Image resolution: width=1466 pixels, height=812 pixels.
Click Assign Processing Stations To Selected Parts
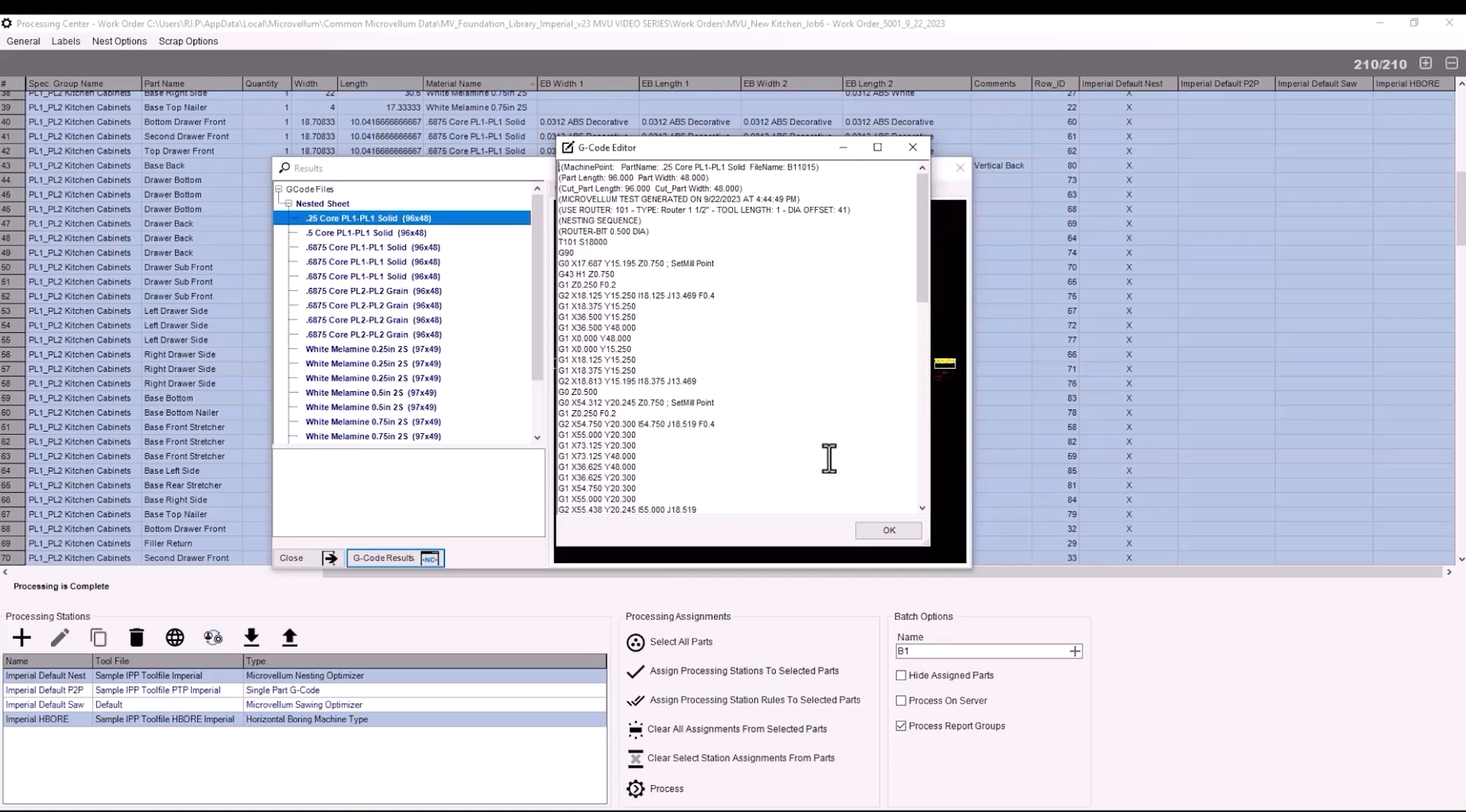click(744, 671)
